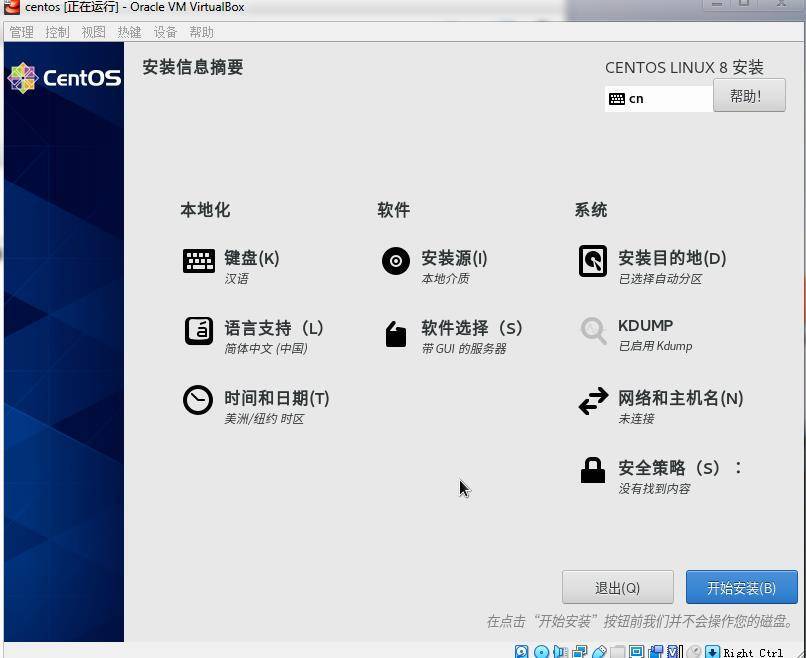Click 已启用 Kdump status text
The height and width of the screenshot is (658, 806).
655,346
